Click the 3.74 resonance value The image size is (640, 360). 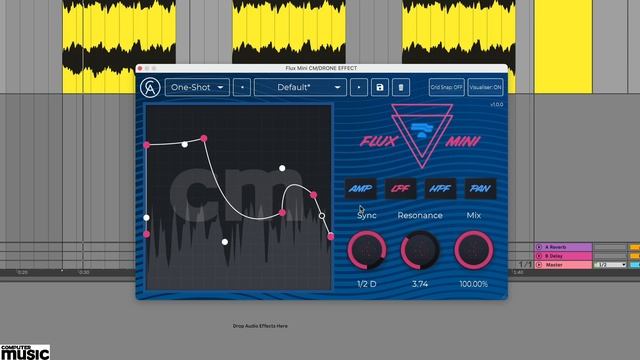click(x=420, y=284)
